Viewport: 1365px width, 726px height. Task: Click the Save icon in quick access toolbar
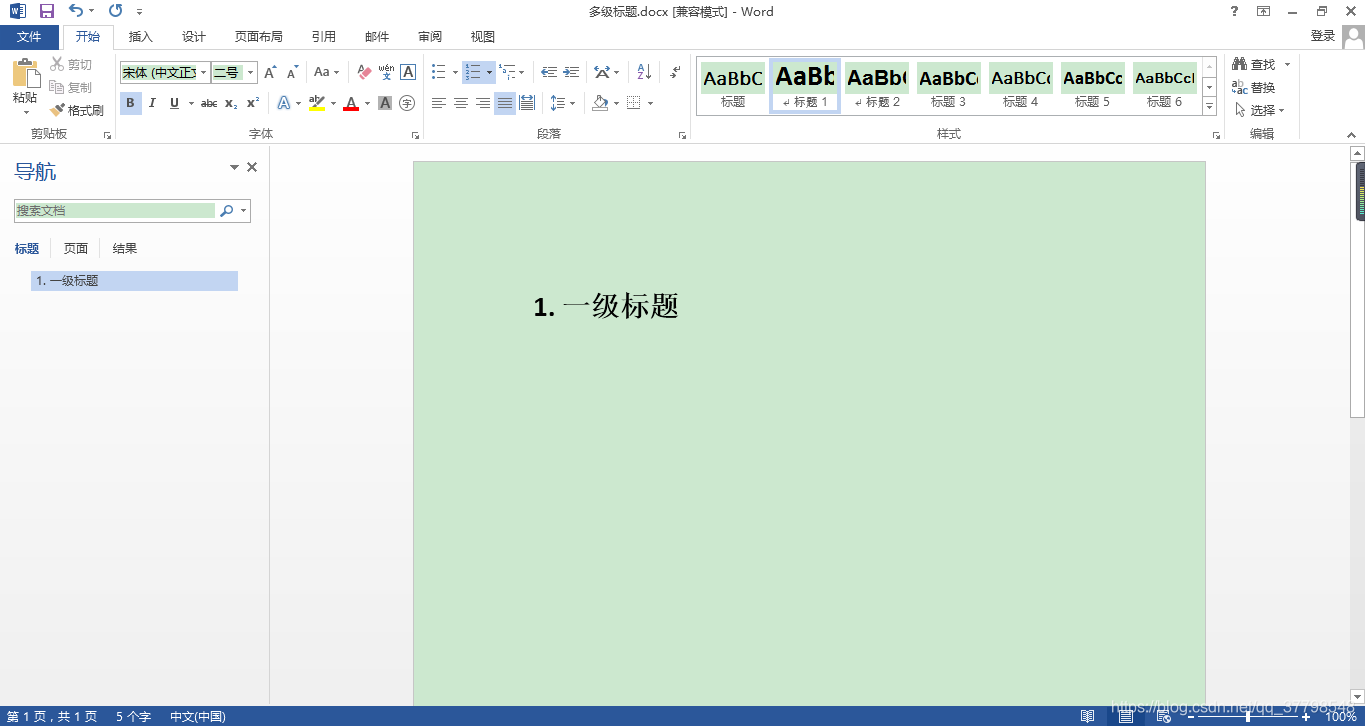(x=47, y=11)
